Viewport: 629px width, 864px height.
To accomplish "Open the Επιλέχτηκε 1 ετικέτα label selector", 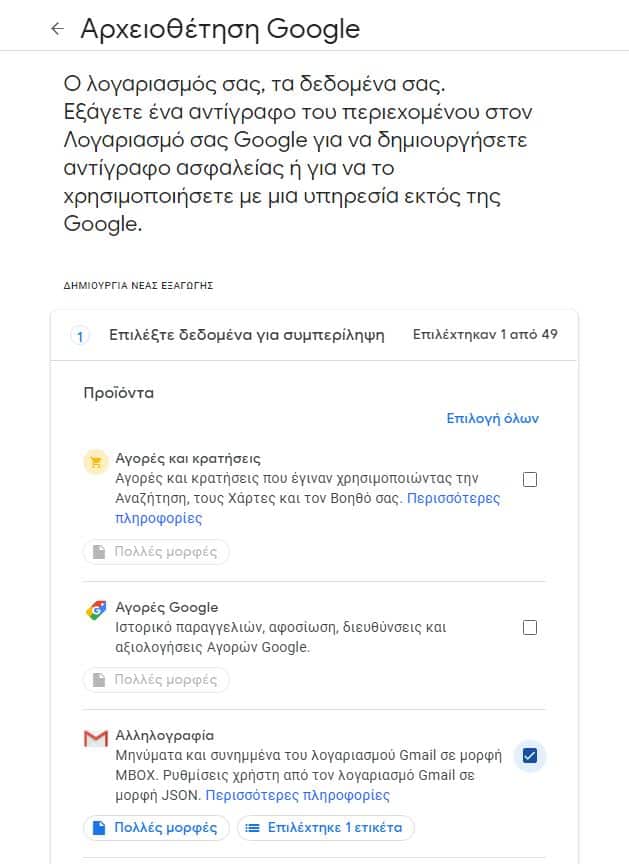I will (x=326, y=828).
